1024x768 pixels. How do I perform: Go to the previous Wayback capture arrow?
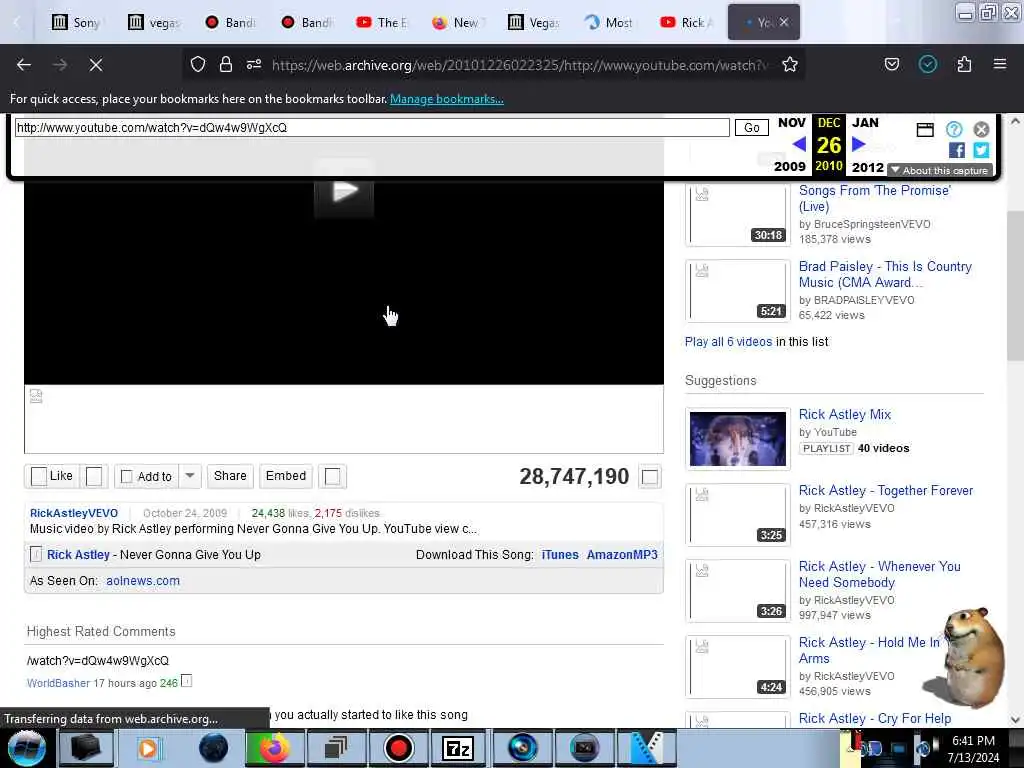[x=799, y=144]
